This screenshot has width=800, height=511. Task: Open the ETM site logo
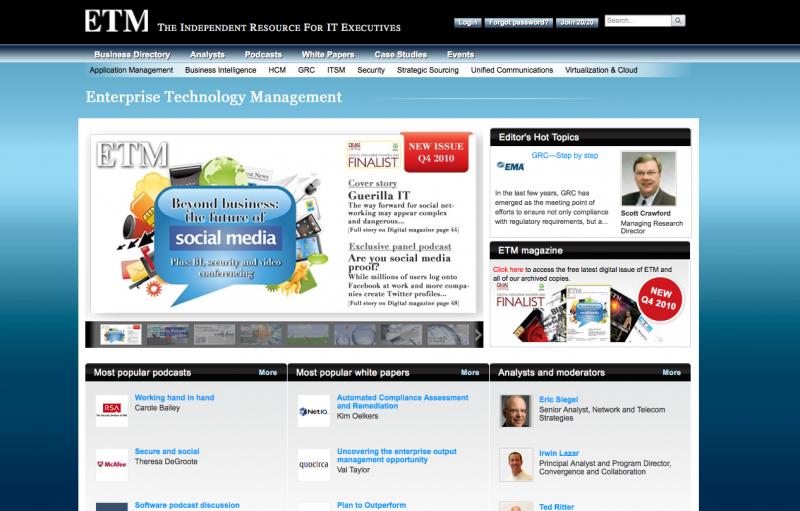(x=117, y=21)
